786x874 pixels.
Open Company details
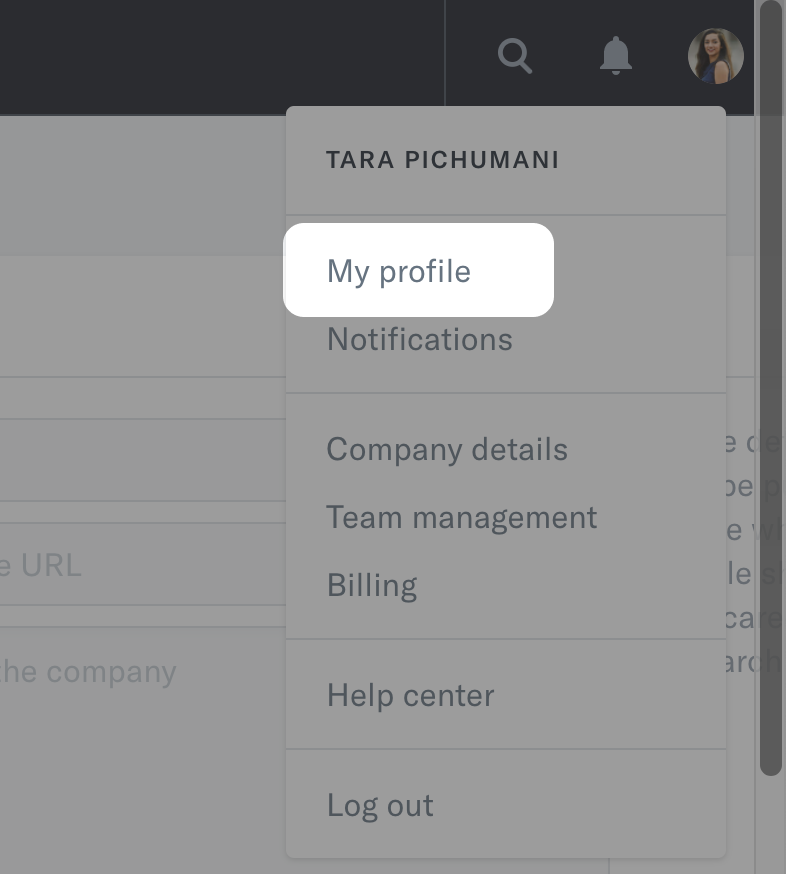click(x=447, y=450)
